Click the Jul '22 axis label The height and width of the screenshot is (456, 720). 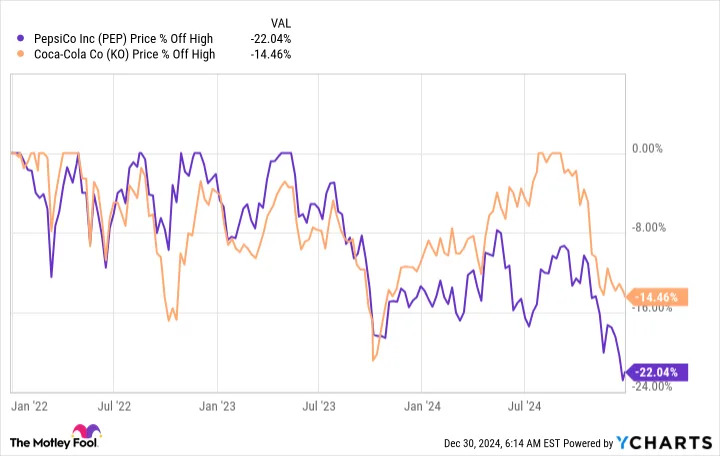(114, 406)
